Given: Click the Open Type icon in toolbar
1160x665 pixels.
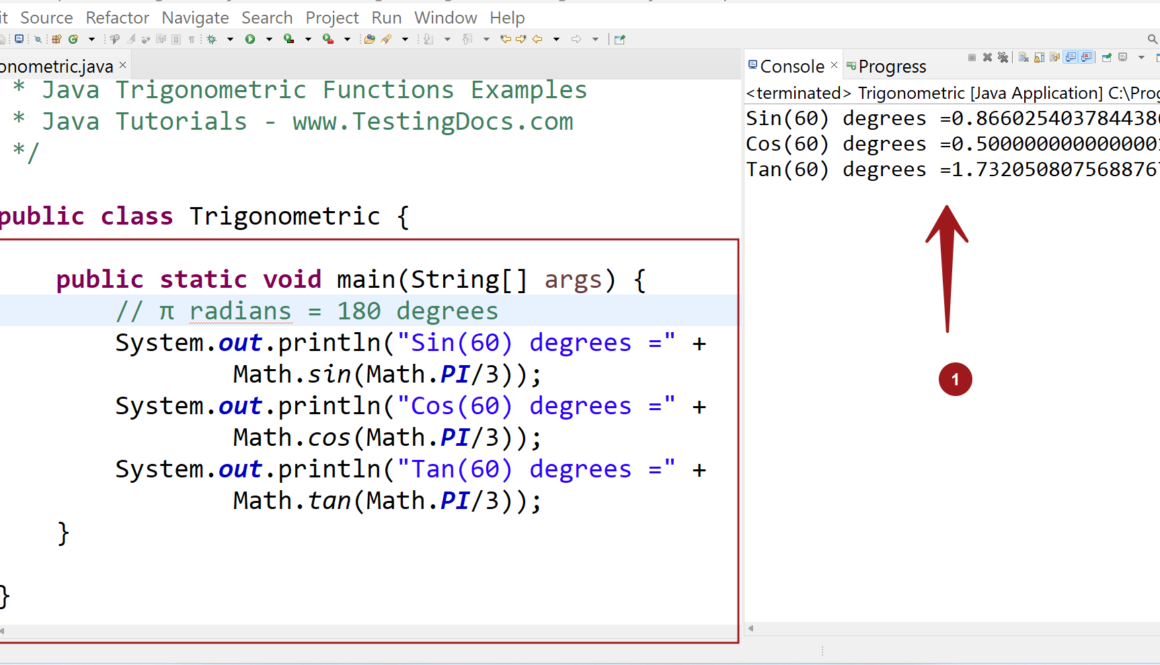Looking at the screenshot, I should click(x=369, y=40).
